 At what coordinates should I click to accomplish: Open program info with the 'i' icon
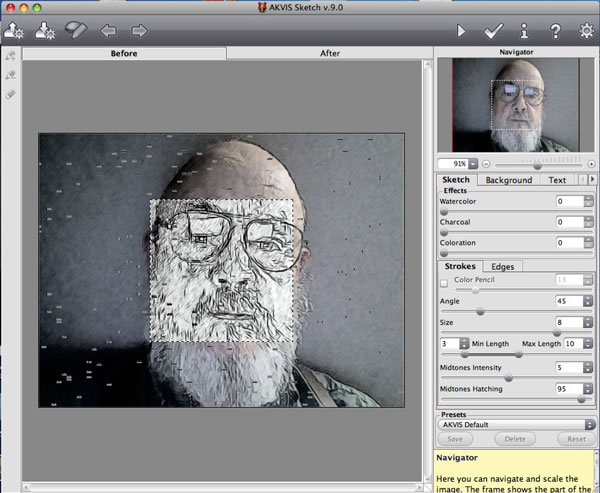(524, 31)
